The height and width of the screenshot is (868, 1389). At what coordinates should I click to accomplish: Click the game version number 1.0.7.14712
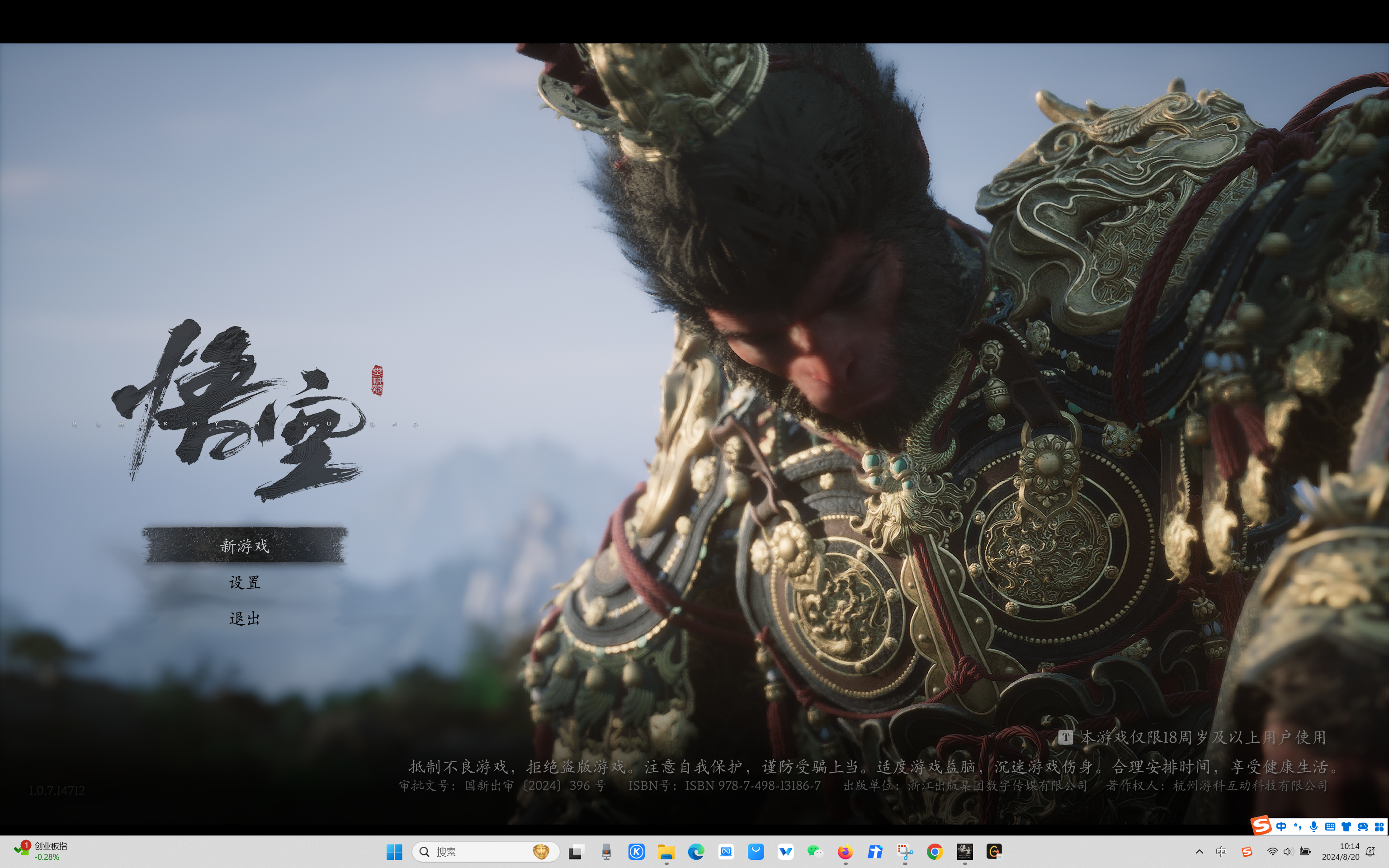click(57, 791)
